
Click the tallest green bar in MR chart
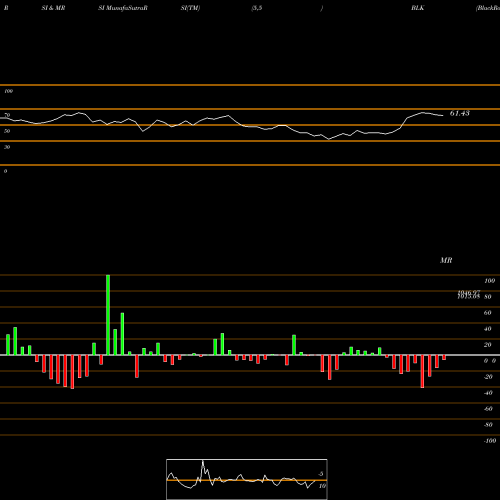click(x=108, y=315)
